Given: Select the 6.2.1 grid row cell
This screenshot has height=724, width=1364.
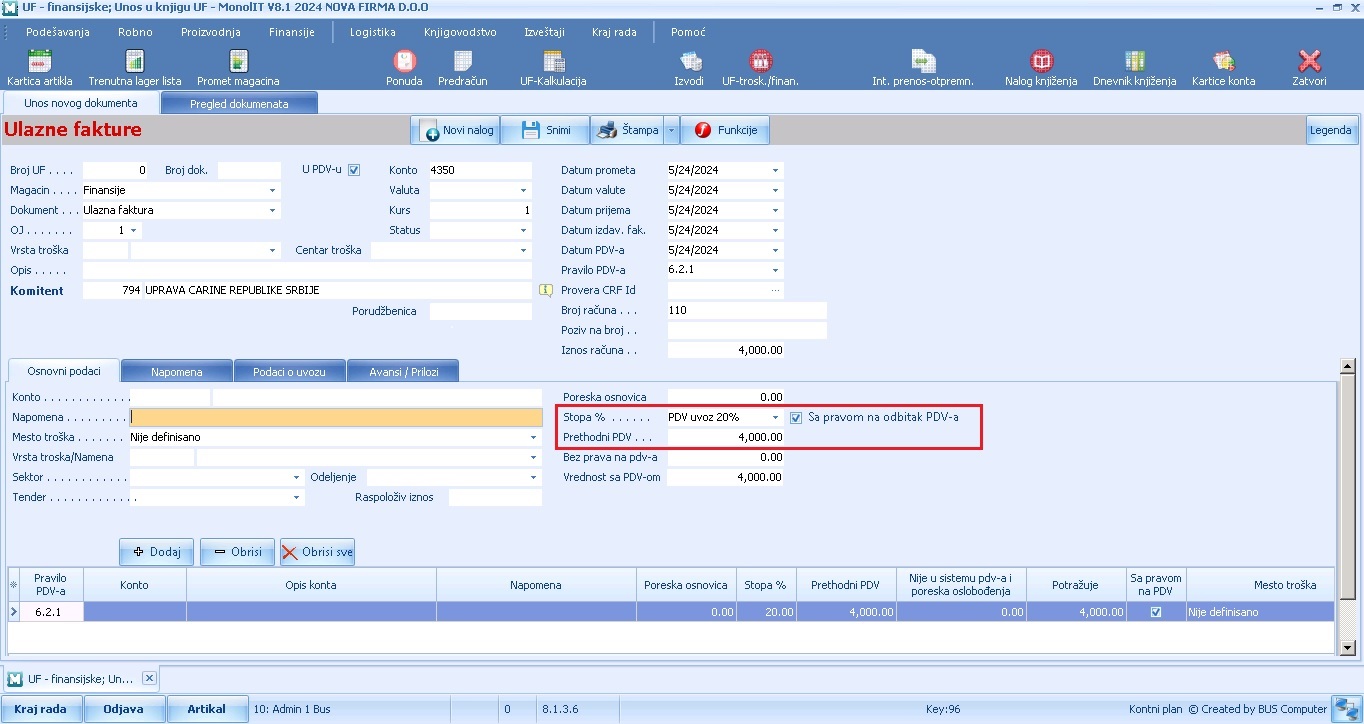Looking at the screenshot, I should coord(49,612).
